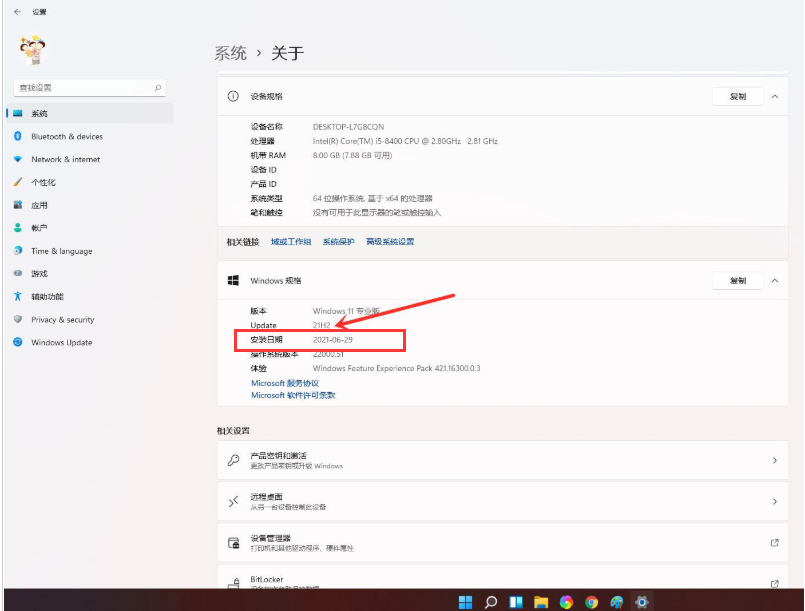The width and height of the screenshot is (805, 611).
Task: Focus the settings search box
Action: pyautogui.click(x=90, y=88)
